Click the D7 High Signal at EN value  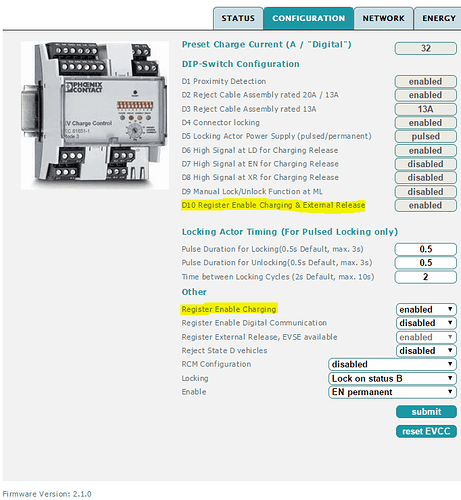point(426,164)
